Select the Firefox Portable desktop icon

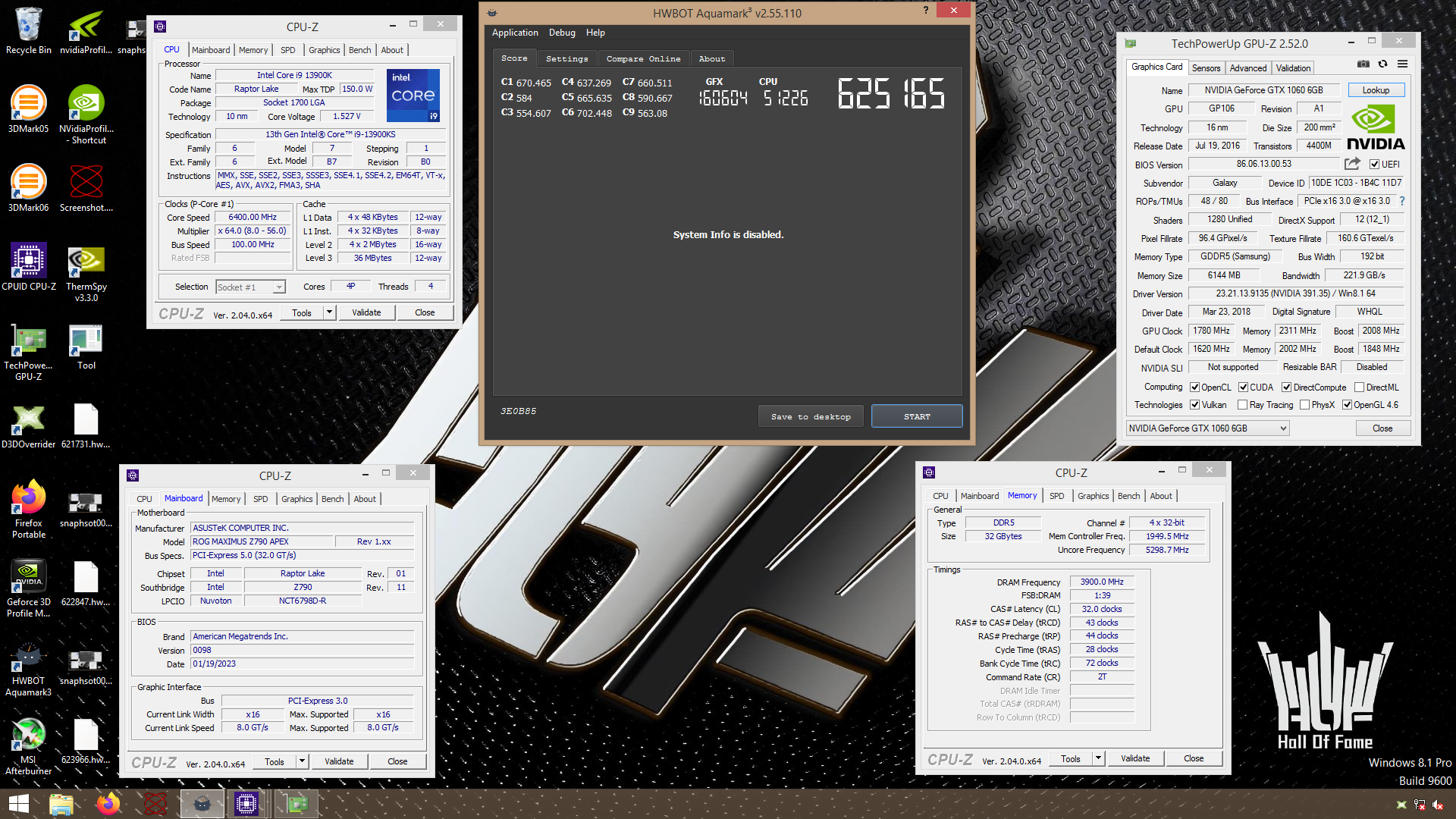pos(29,510)
